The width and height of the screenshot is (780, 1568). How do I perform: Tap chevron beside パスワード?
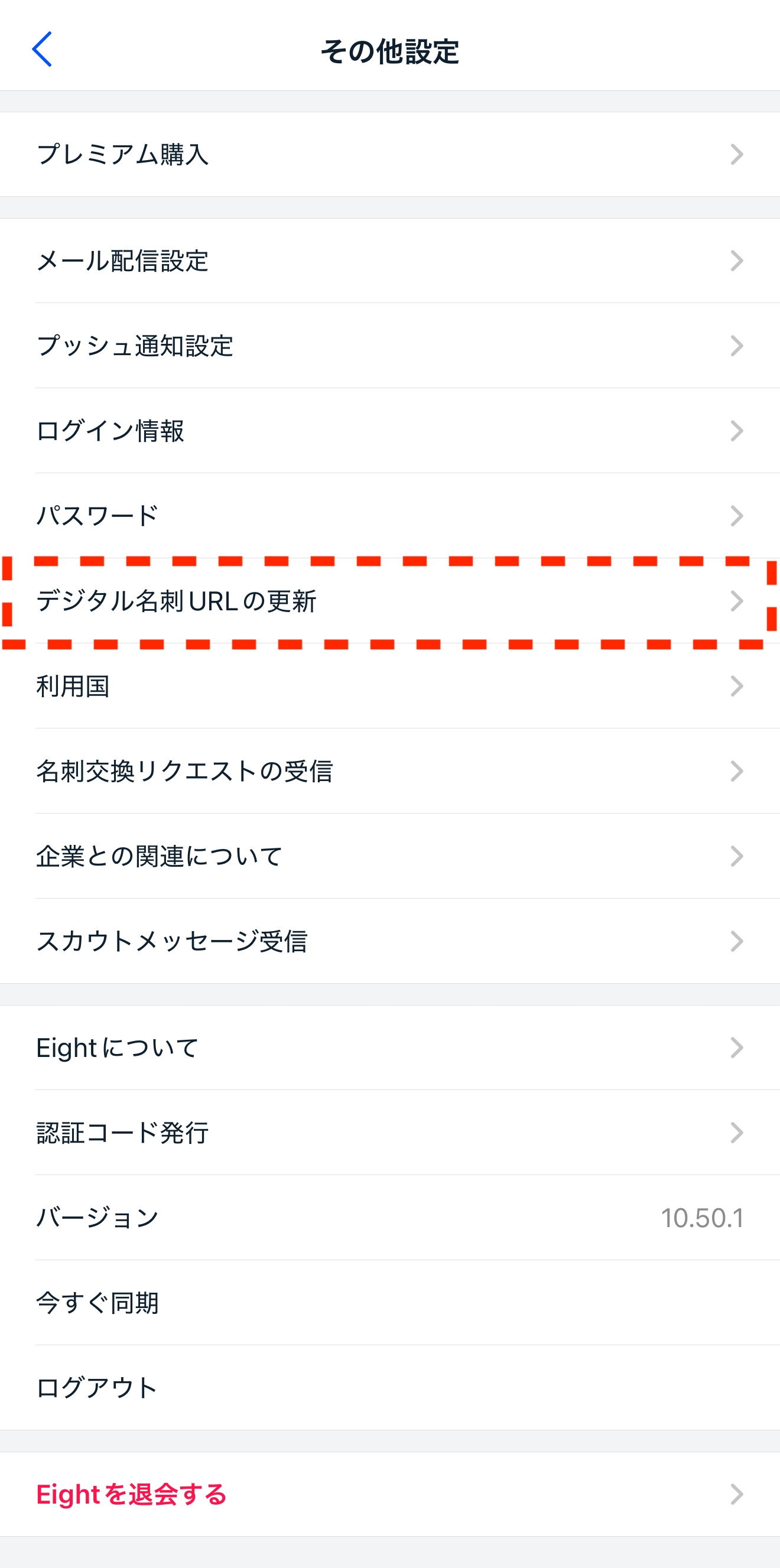pos(737,516)
